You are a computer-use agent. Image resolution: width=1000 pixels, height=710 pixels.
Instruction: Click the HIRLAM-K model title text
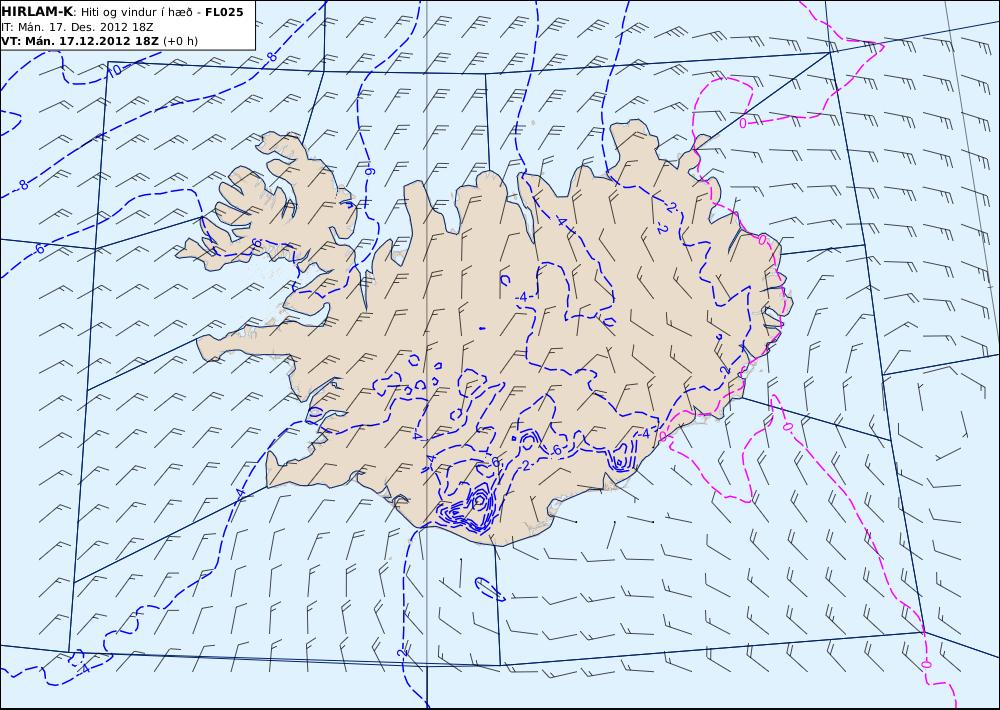[37, 12]
